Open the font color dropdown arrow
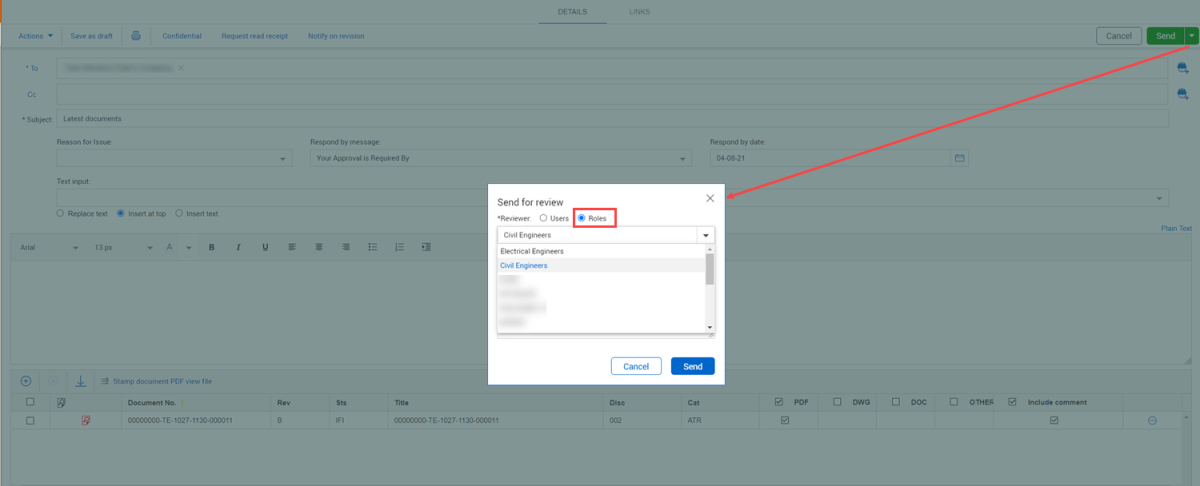 [x=187, y=247]
